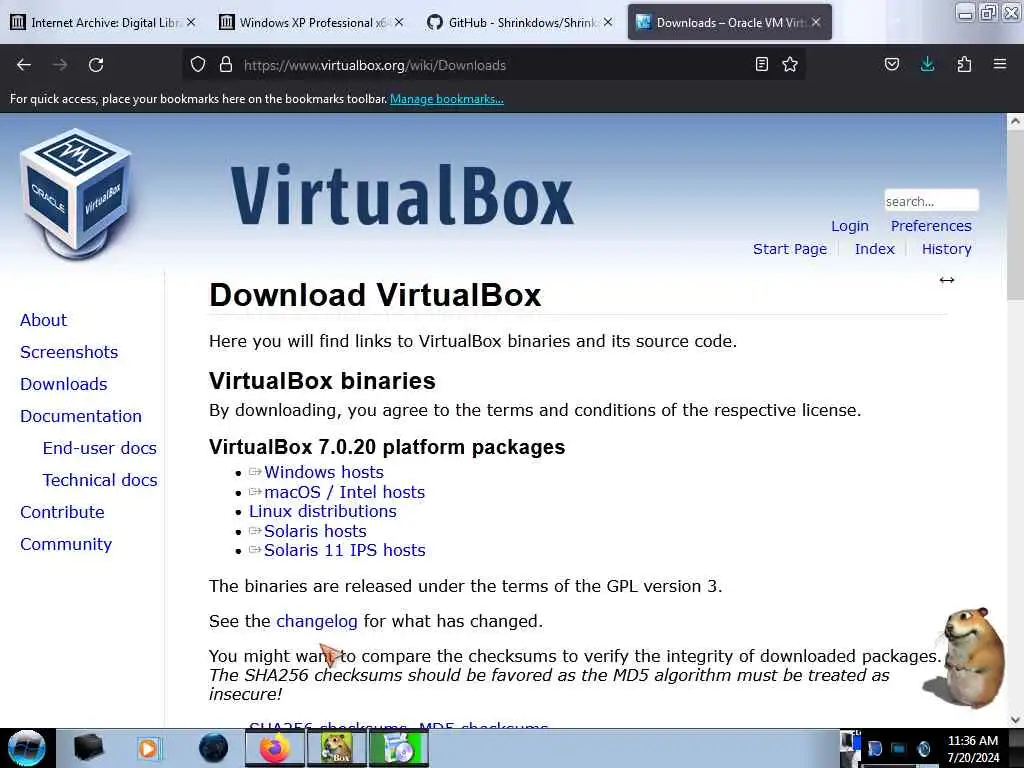
Task: Open the Preferences link
Action: tap(931, 226)
